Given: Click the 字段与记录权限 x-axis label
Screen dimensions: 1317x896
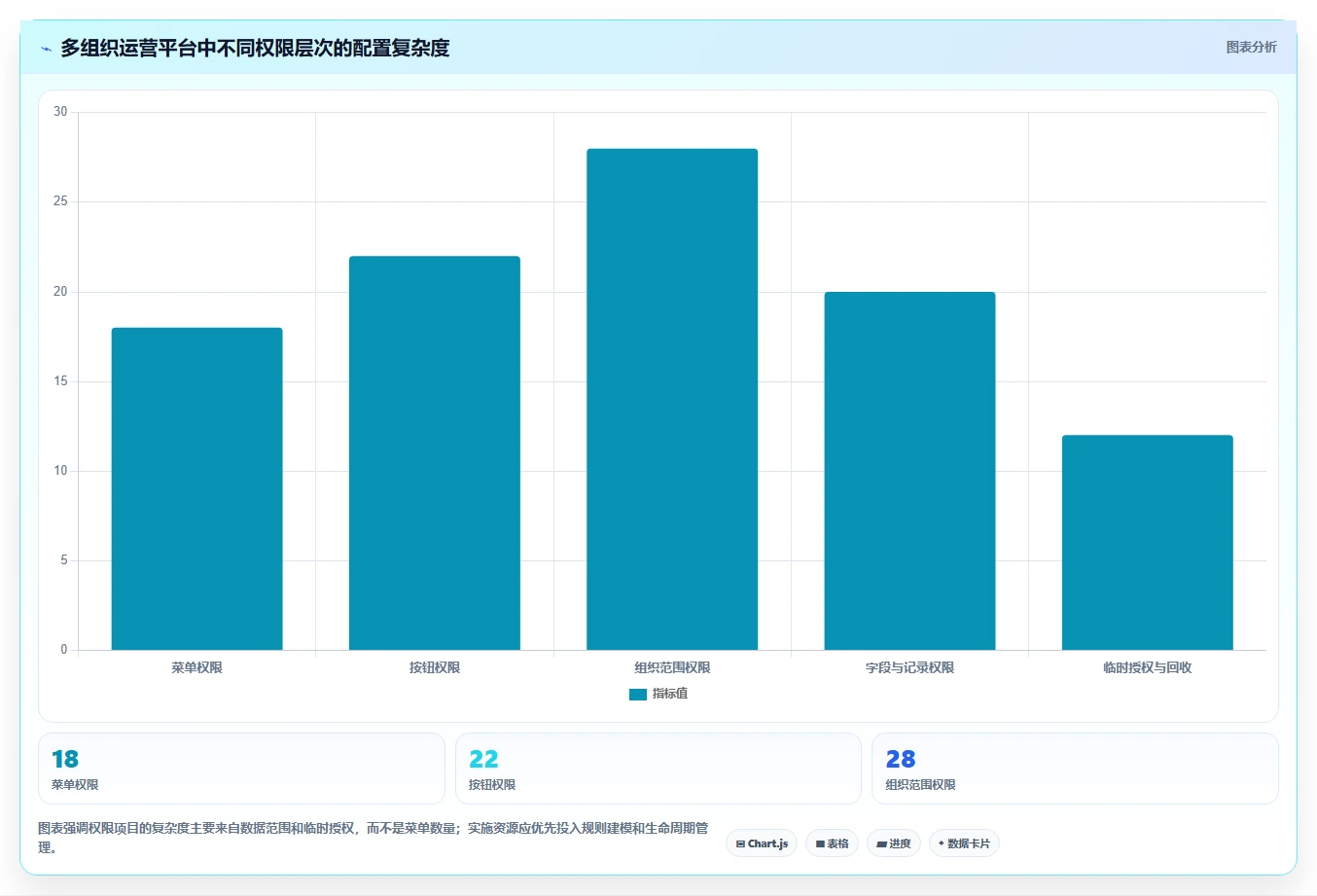Looking at the screenshot, I should pos(909,667).
